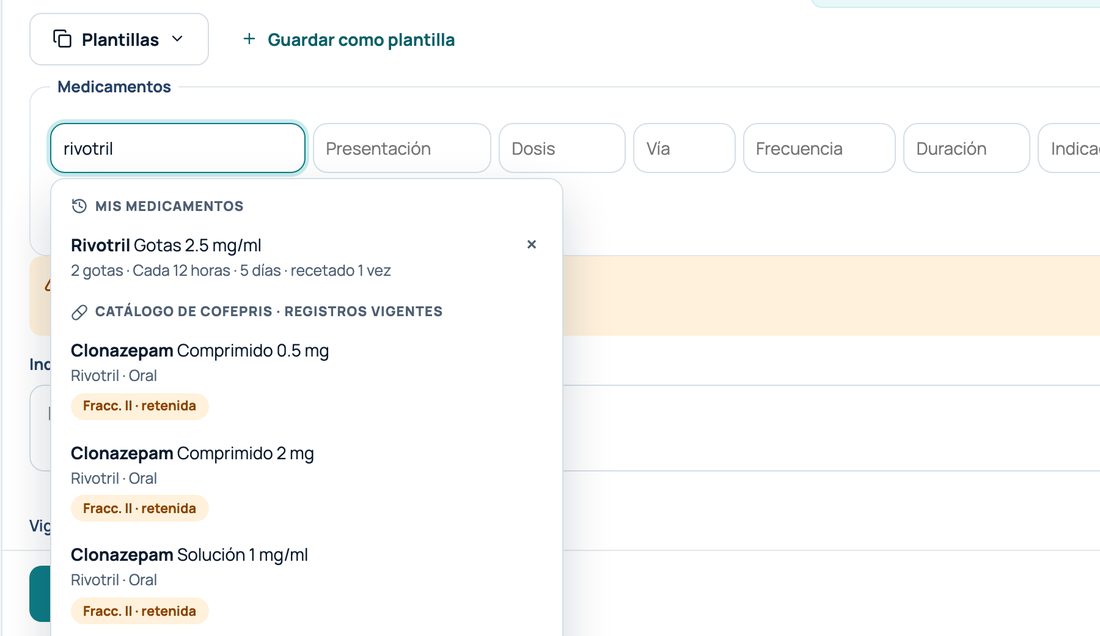The image size is (1100, 636).
Task: Click the Indicaciones field at the row's end
Action: pos(1069,148)
